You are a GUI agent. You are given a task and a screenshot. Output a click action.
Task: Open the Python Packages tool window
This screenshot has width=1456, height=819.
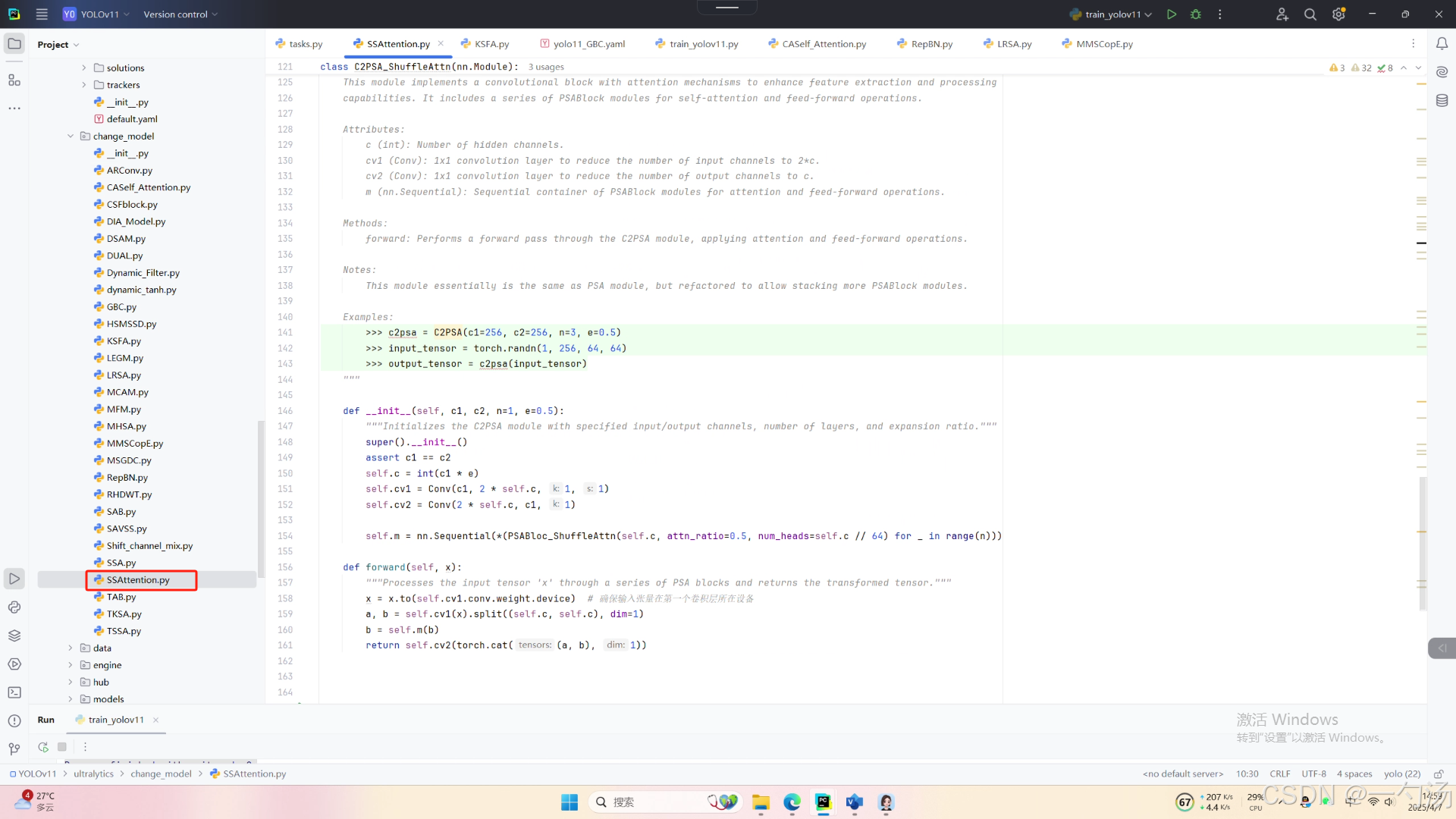tap(14, 635)
